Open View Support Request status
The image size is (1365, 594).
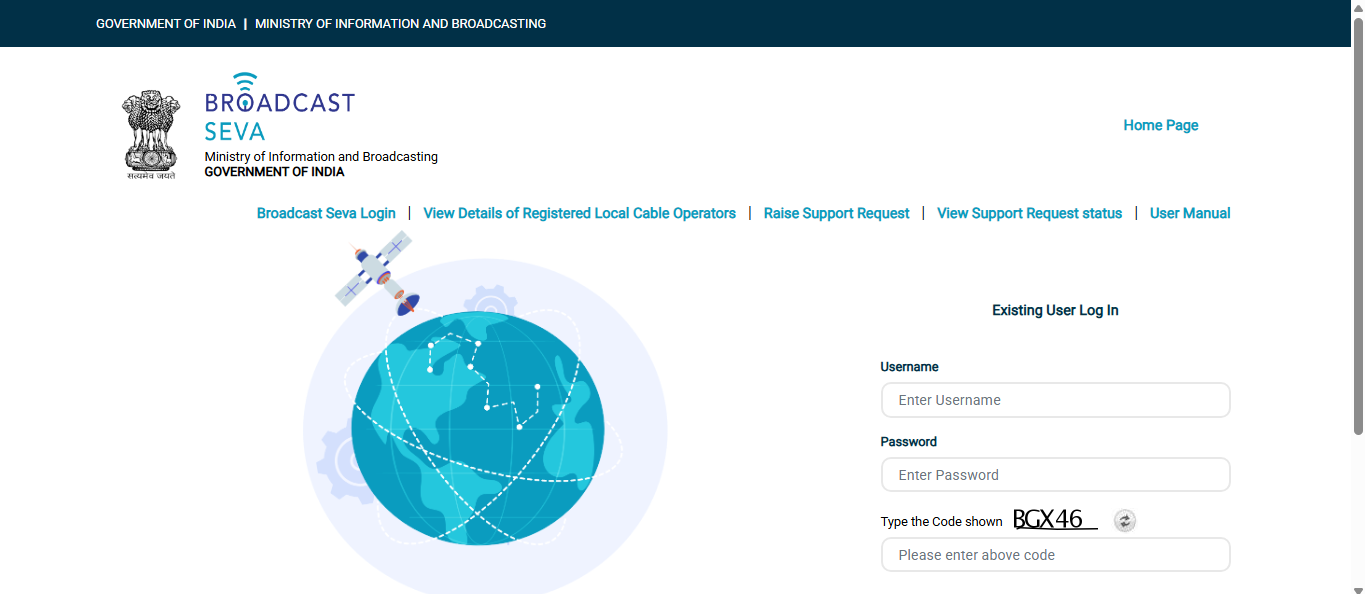point(1029,213)
